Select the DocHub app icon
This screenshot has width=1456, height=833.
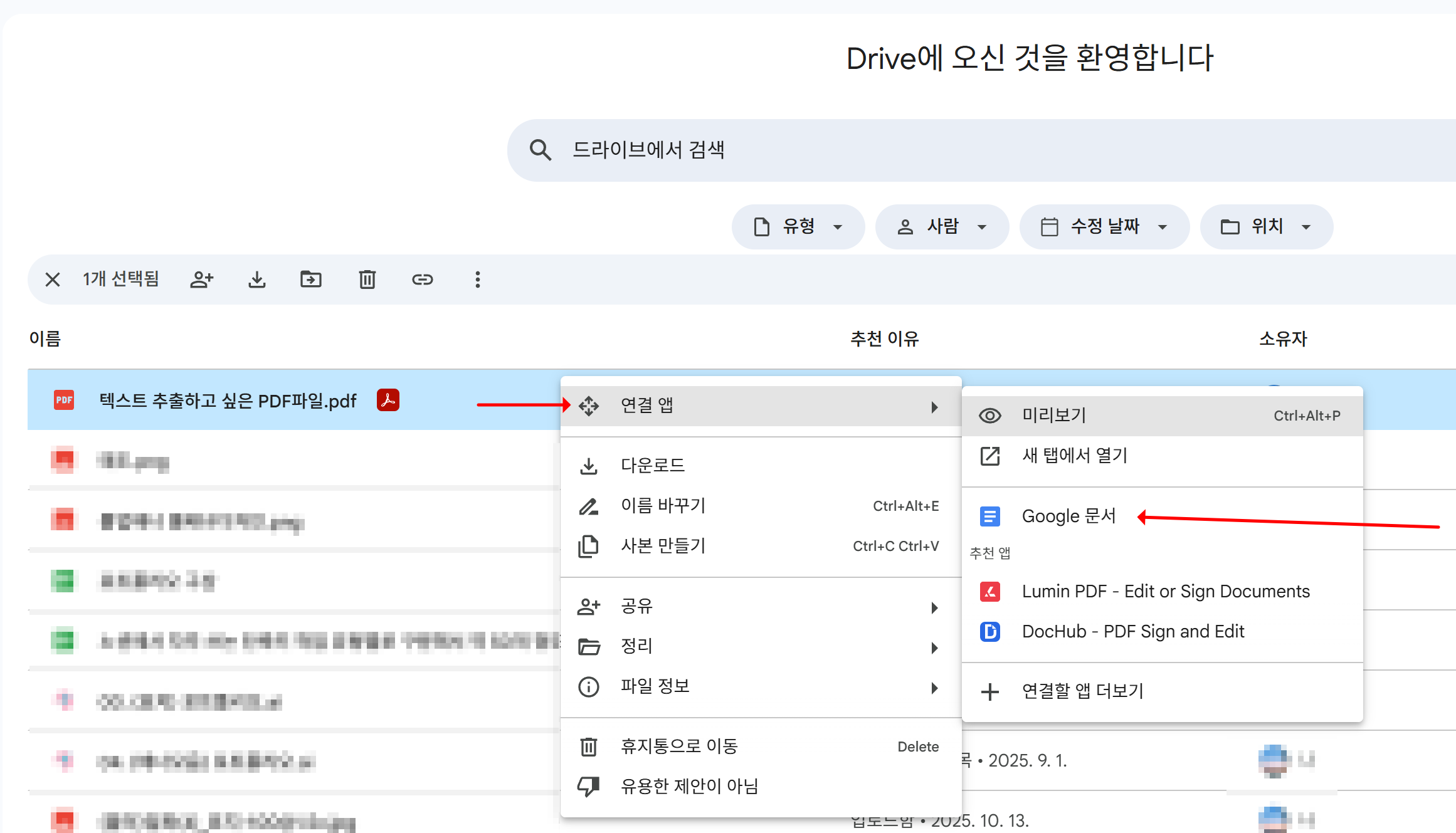point(989,632)
